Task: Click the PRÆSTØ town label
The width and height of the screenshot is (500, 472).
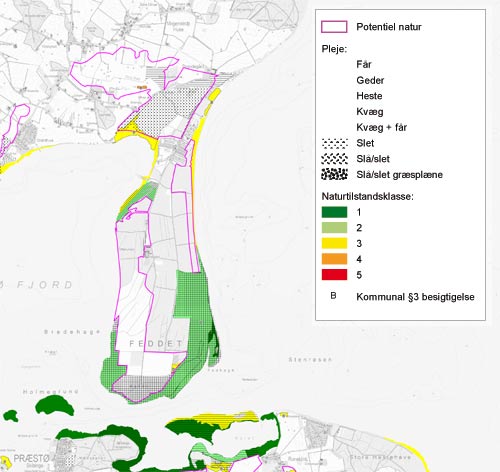Action: (31, 459)
